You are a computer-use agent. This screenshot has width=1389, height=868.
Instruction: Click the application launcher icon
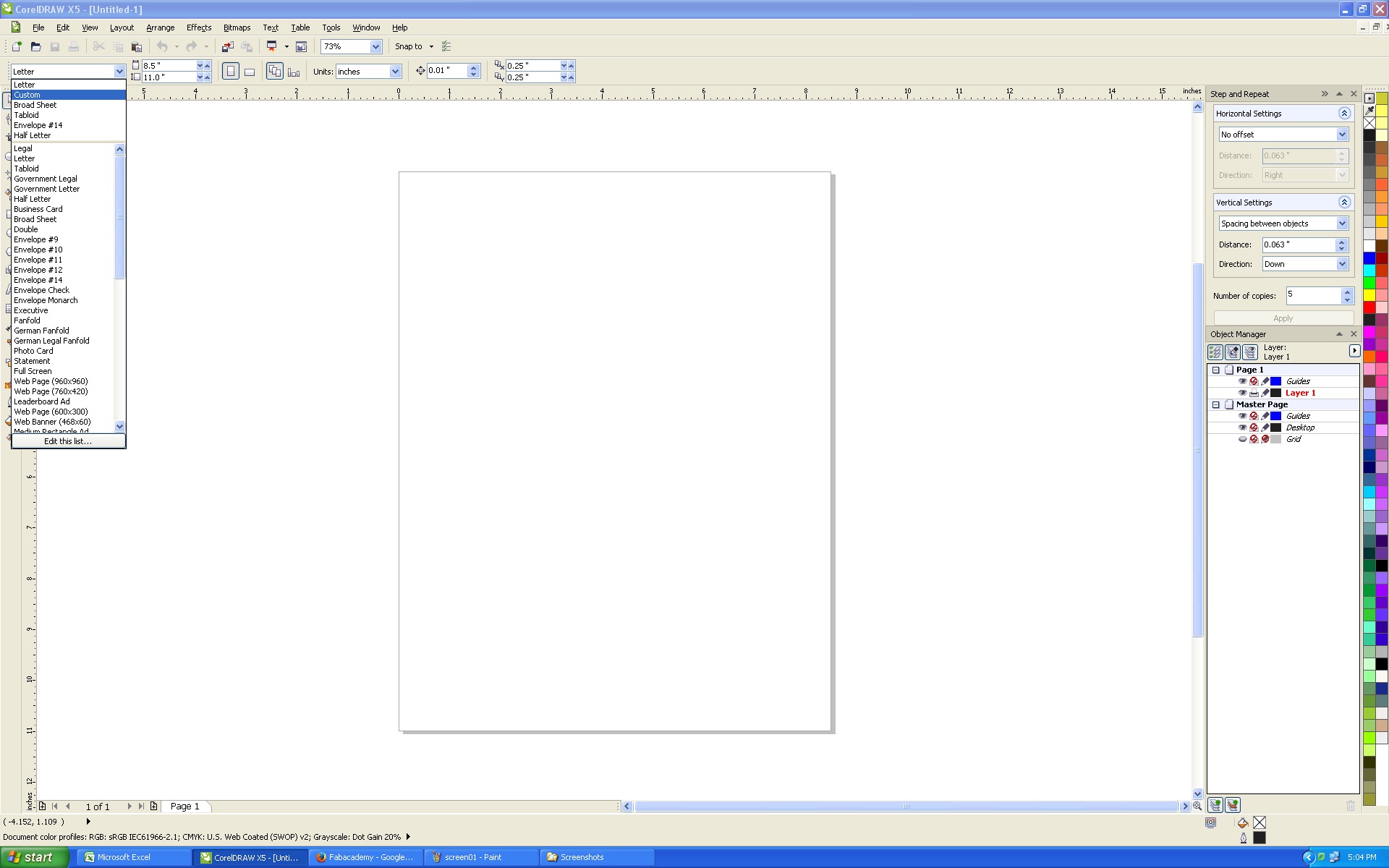coord(272,47)
